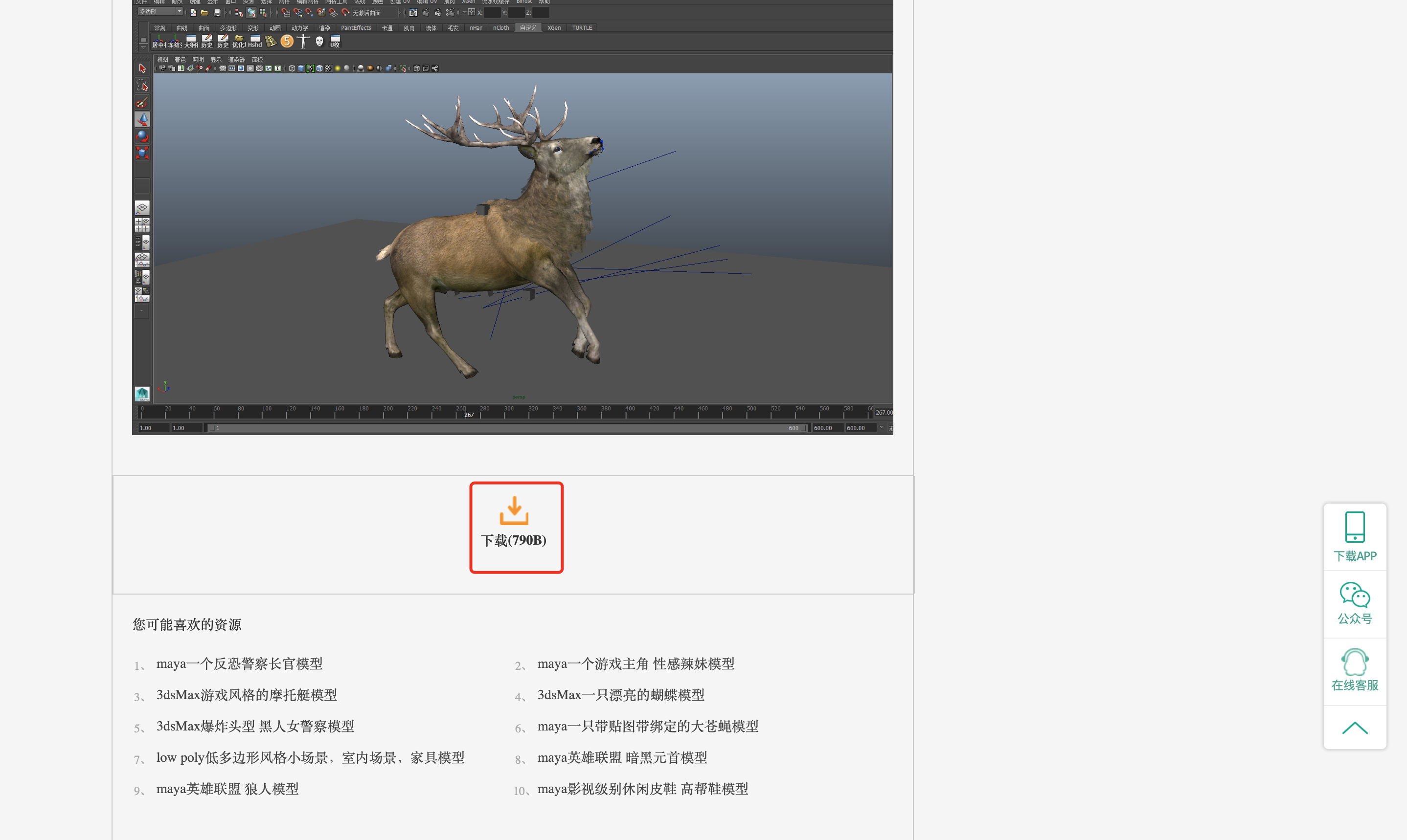
Task: Open 在线客服 headset support icon
Action: [x=1354, y=662]
